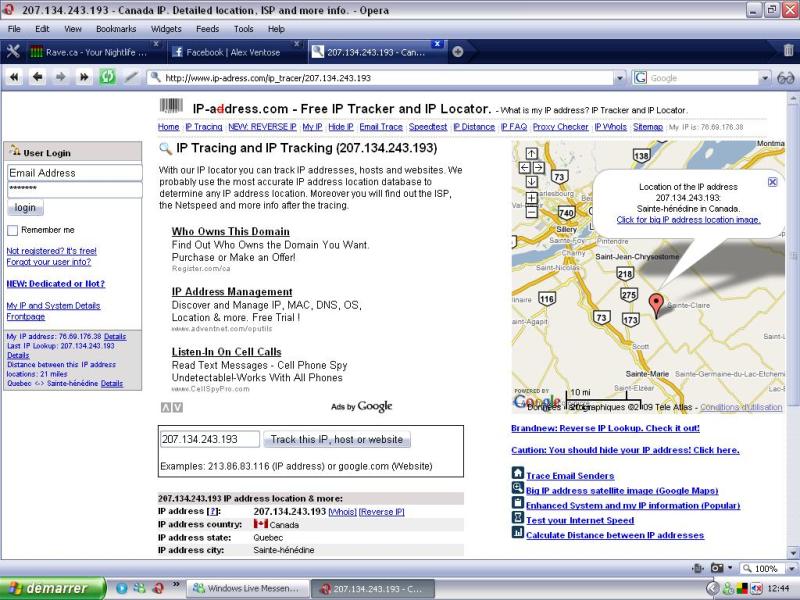Open the Speedtest link

tap(428, 127)
